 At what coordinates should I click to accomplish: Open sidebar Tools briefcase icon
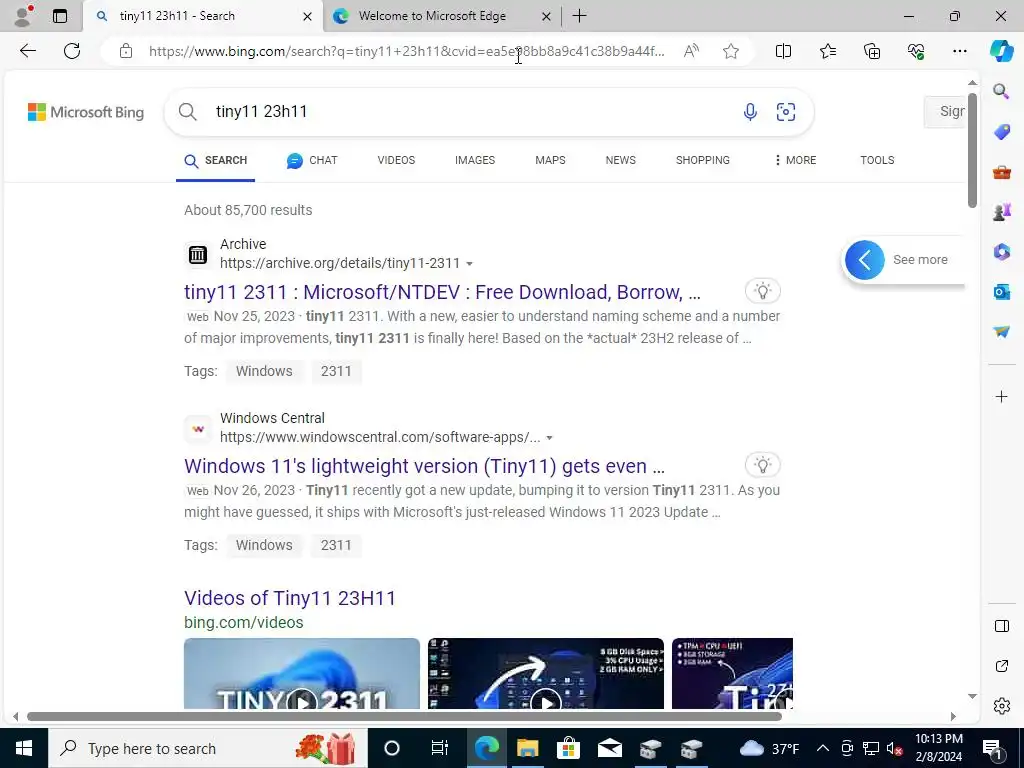[x=1001, y=172]
